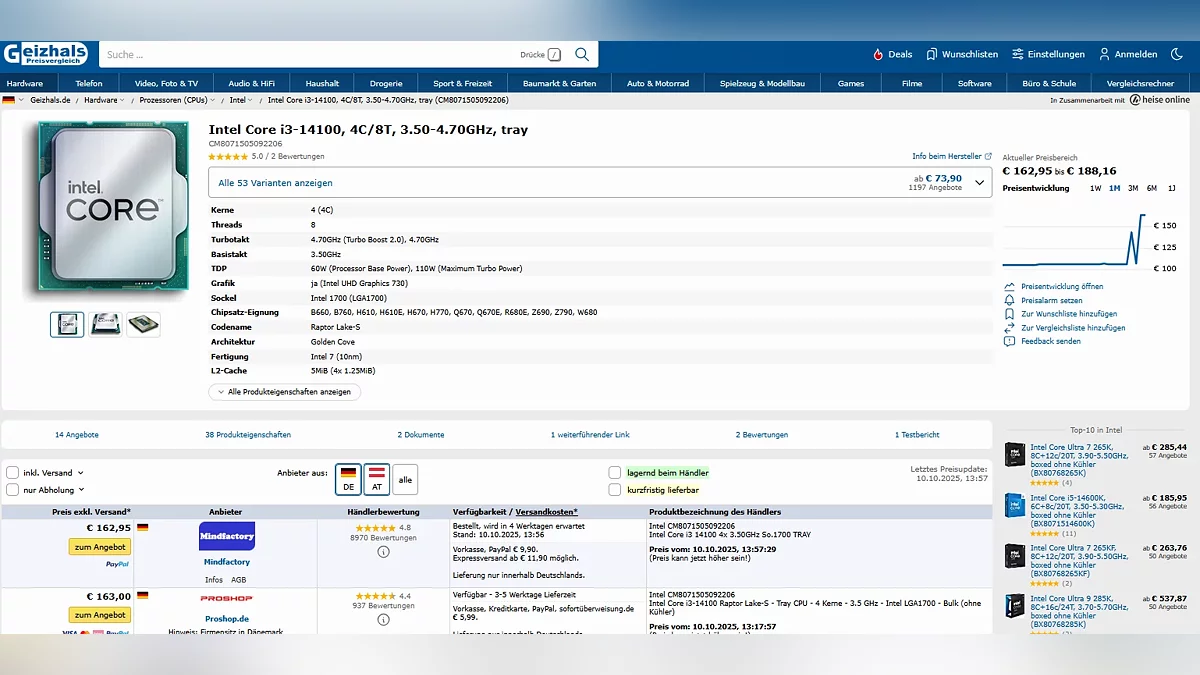Click the Preisentwicklung öffnen chart icon
The width and height of the screenshot is (1200, 675).
[x=1010, y=287]
